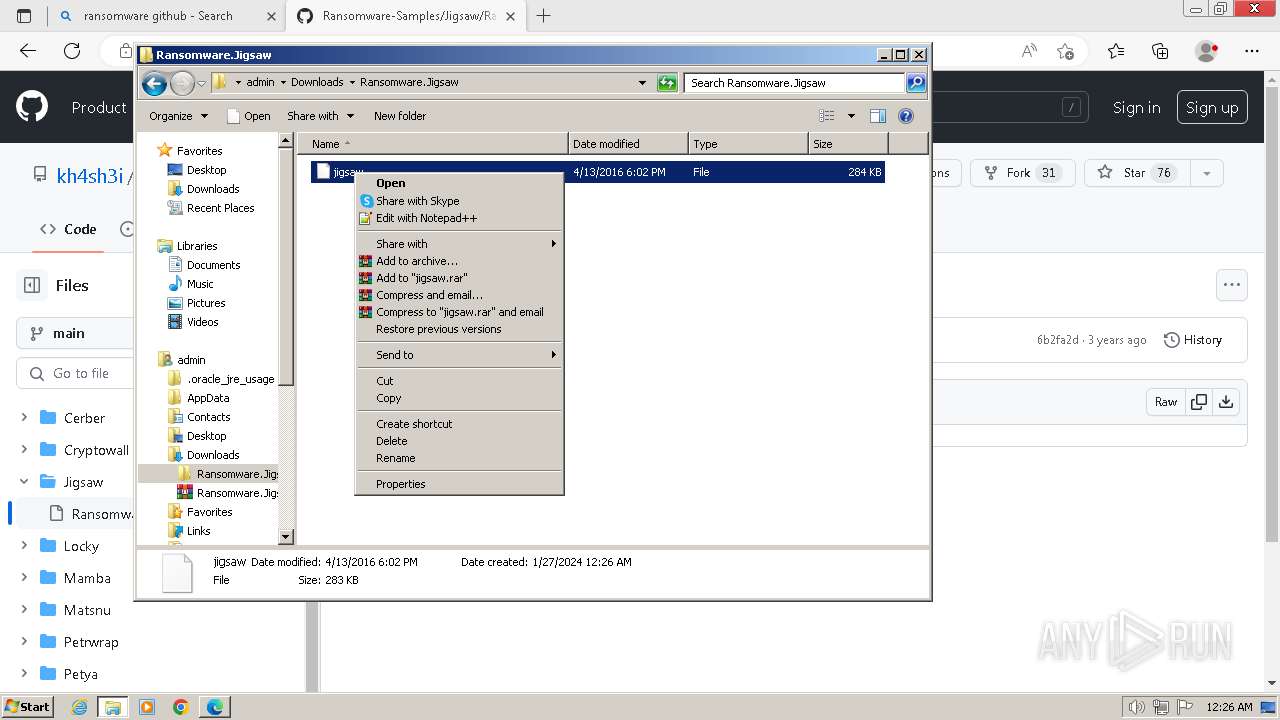Toggle the preview pane icon

pyautogui.click(x=877, y=116)
